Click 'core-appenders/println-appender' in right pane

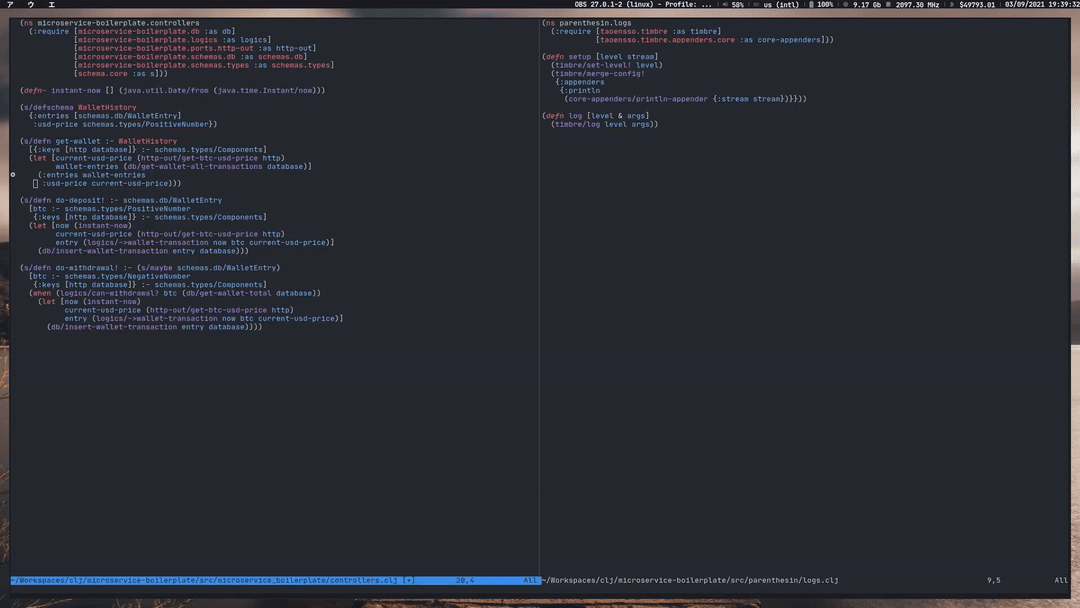click(638, 99)
